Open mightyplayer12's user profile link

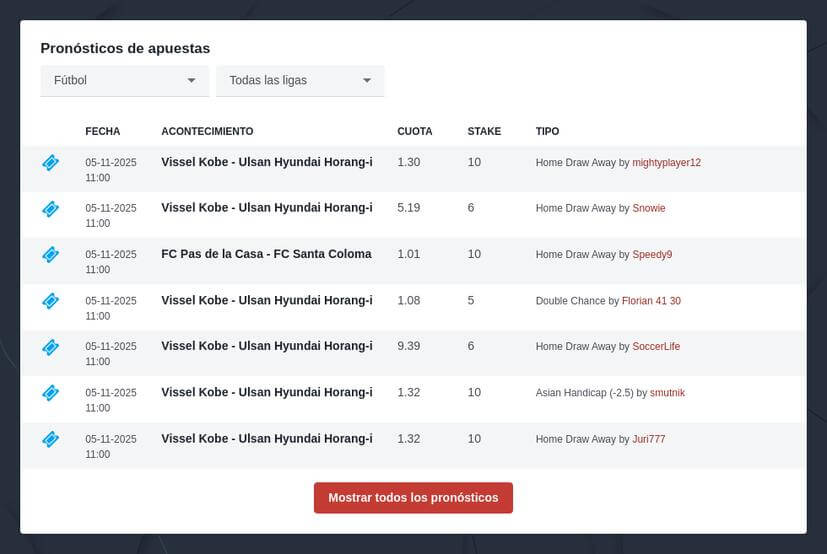(x=666, y=163)
